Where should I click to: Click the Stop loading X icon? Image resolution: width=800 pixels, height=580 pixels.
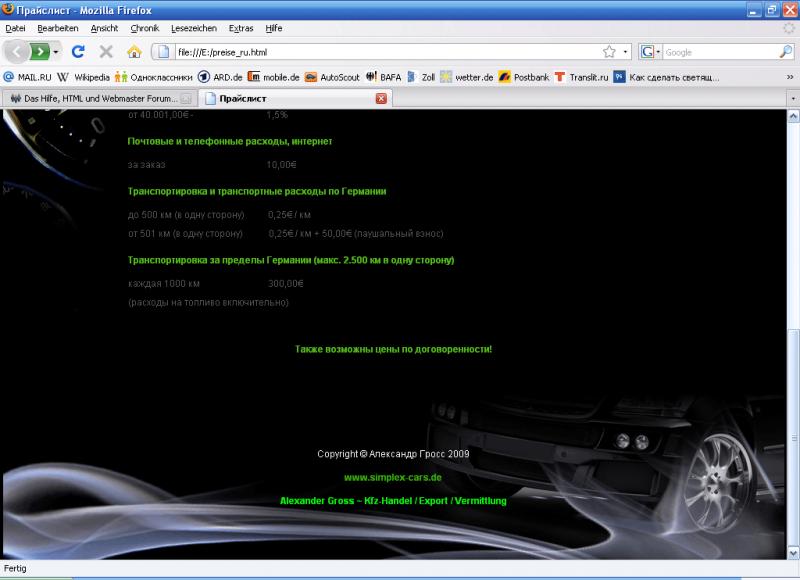[106, 52]
